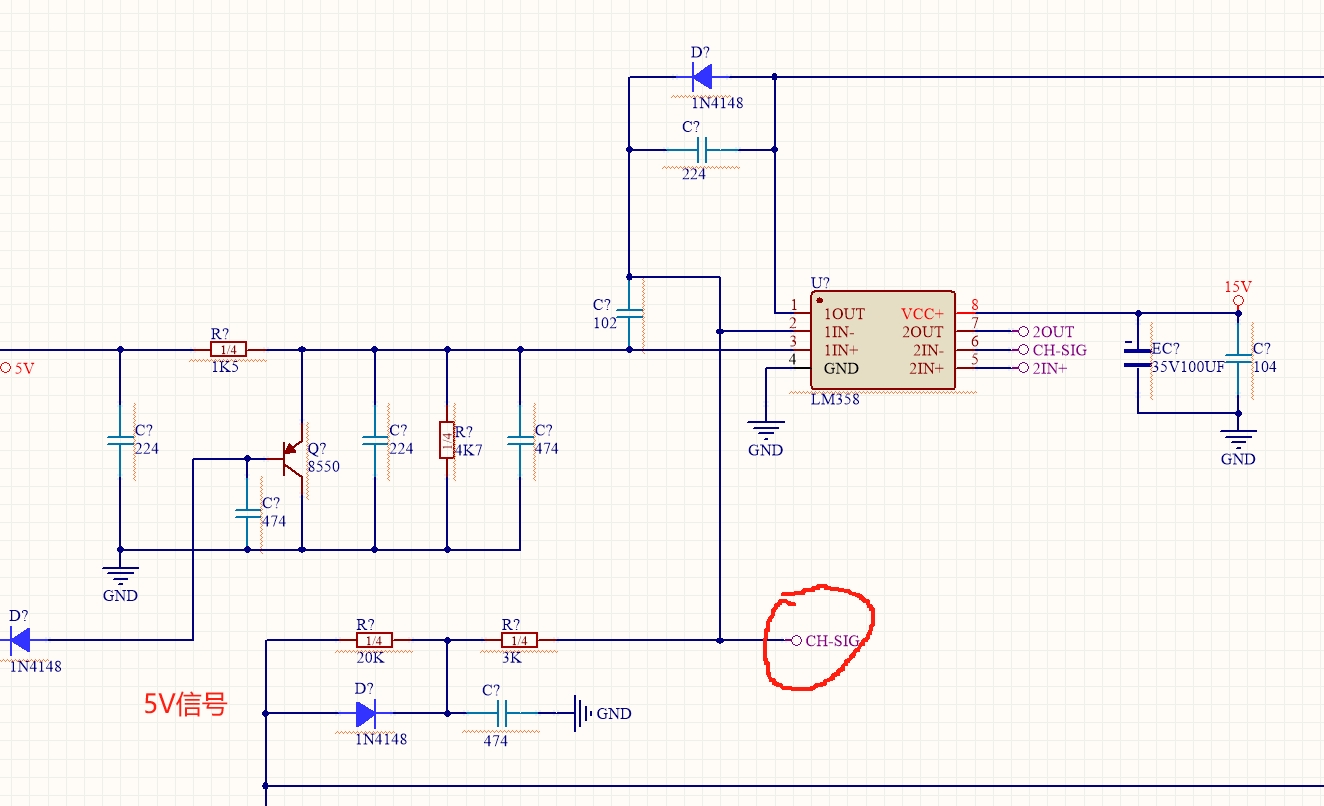Select the 2OUT port on pin 7

tap(1046, 331)
